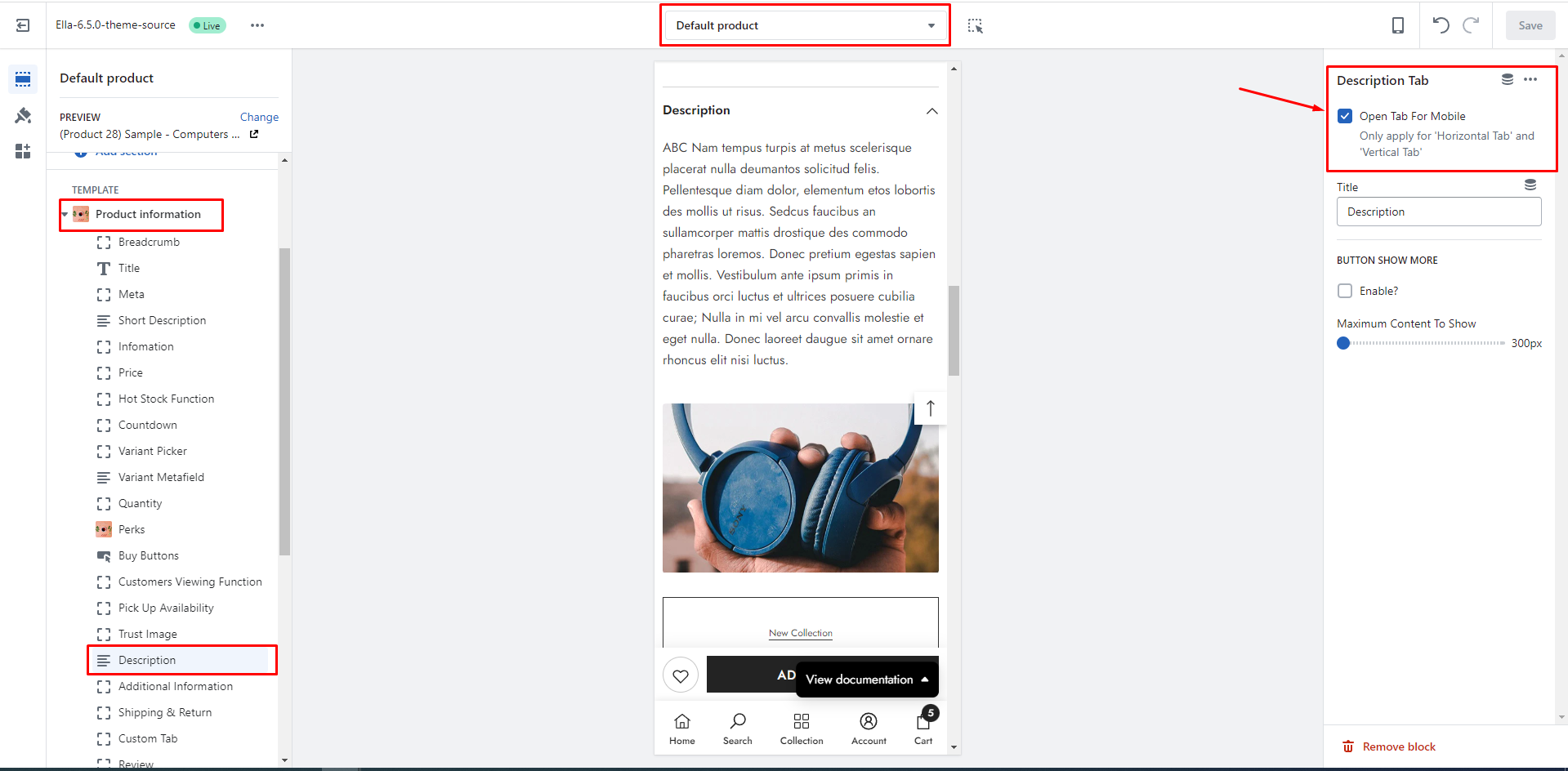This screenshot has height=771, width=1568.
Task: Tap the Search icon in preview nav
Action: click(x=738, y=729)
